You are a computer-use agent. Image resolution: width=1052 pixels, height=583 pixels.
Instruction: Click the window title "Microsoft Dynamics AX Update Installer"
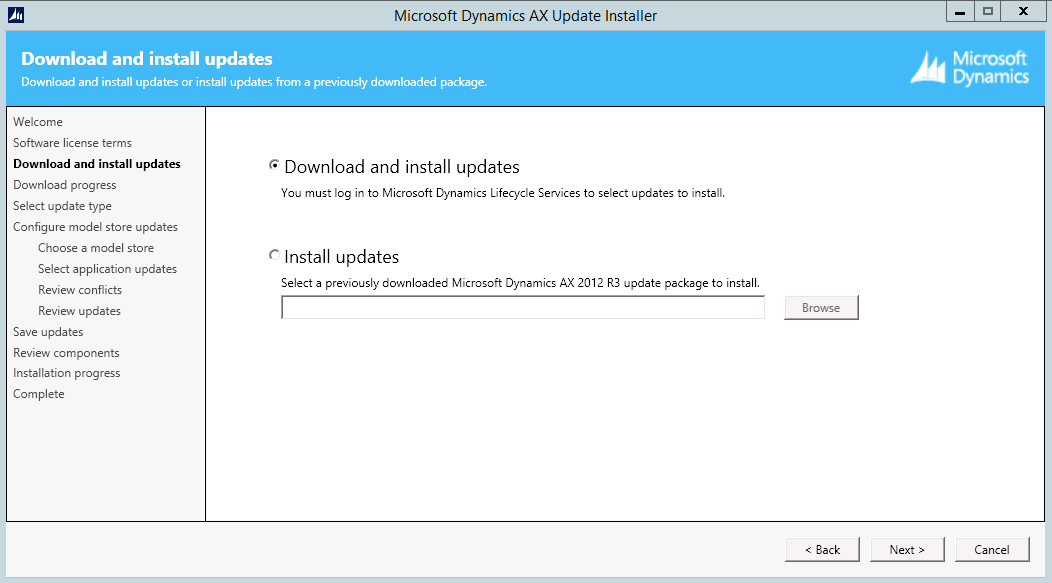(x=525, y=15)
